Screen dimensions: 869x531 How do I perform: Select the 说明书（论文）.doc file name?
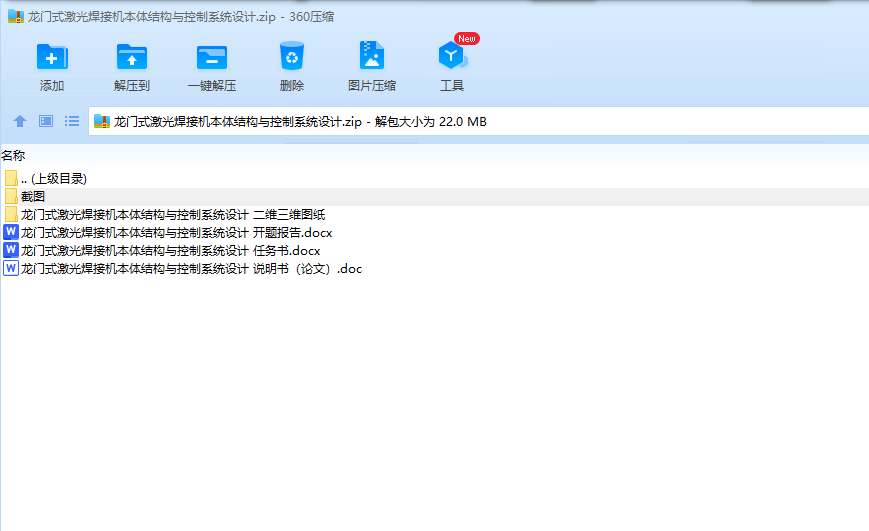191,269
